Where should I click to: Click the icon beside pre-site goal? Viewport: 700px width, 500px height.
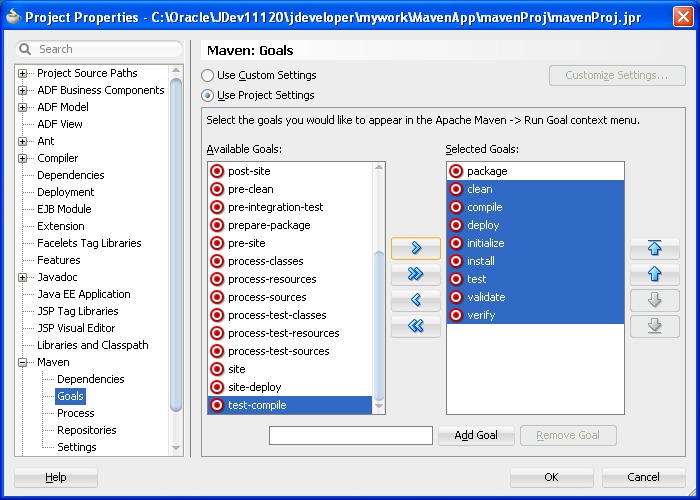(217, 243)
